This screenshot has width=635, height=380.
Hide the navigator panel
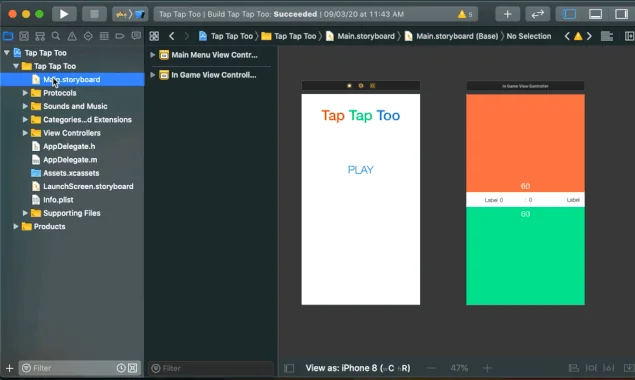(569, 14)
